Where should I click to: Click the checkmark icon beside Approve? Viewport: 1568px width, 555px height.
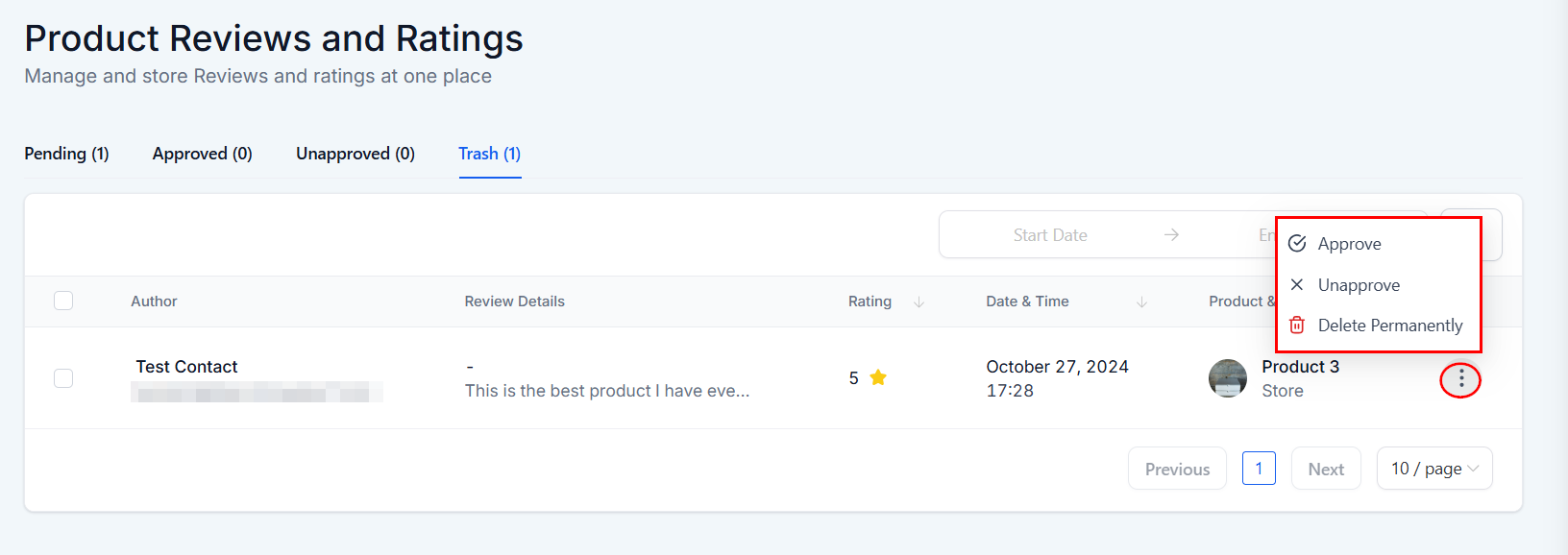coord(1297,243)
